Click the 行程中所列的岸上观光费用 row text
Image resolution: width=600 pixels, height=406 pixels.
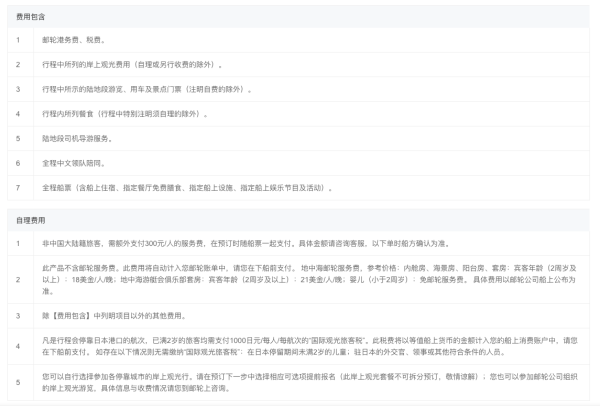tap(132, 65)
